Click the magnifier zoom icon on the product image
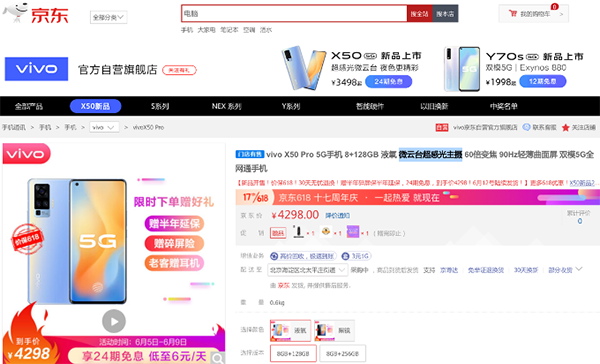 pyautogui.click(x=218, y=358)
